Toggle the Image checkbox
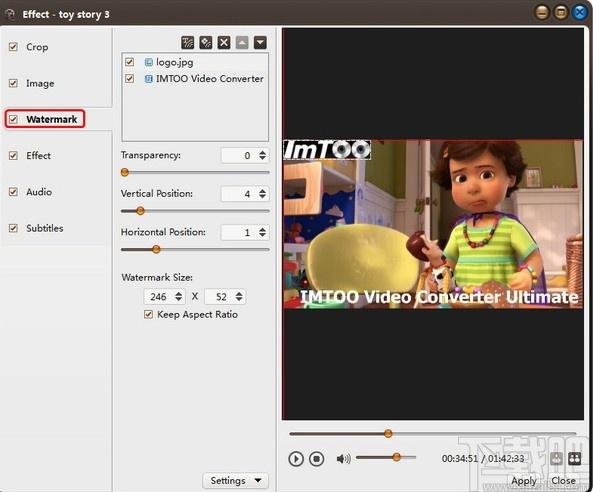Image resolution: width=593 pixels, height=492 pixels. 13,83
